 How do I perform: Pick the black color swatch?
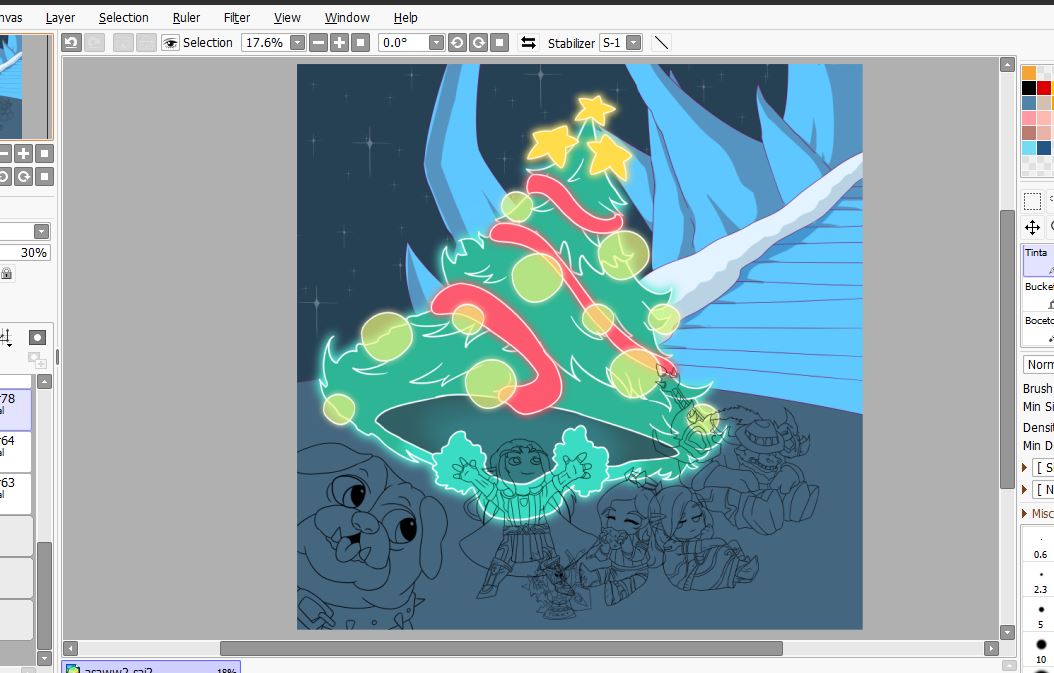(1028, 88)
